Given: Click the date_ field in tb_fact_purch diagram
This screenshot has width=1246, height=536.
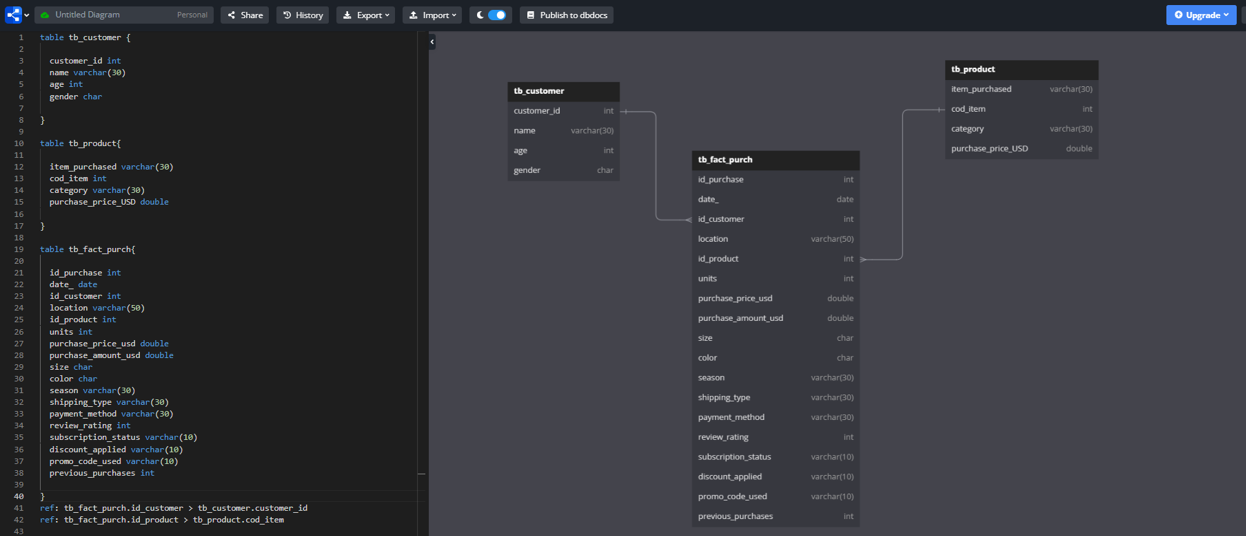Looking at the screenshot, I should click(776, 200).
